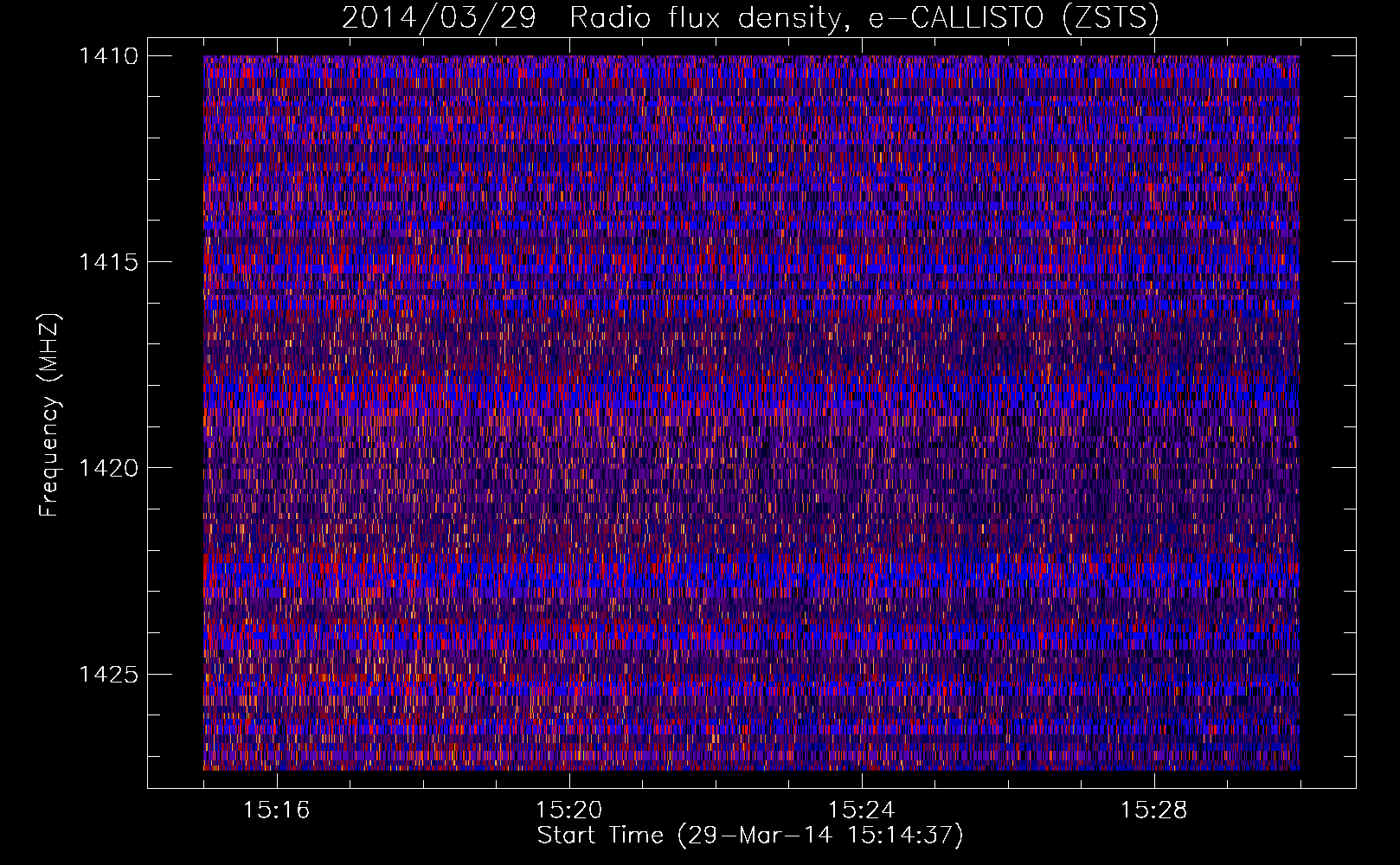Click the 1425 frequency tick label
The height and width of the screenshot is (865, 1400).
[108, 674]
